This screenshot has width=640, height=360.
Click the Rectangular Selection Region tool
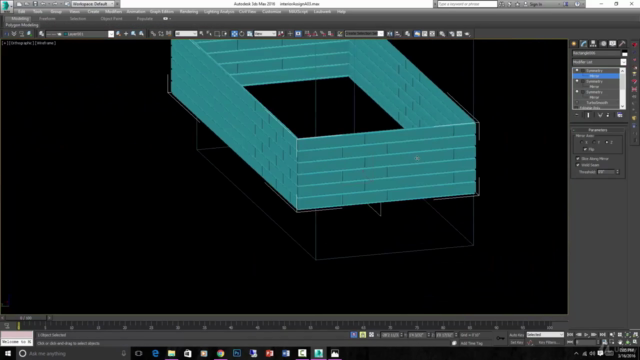tap(217, 34)
